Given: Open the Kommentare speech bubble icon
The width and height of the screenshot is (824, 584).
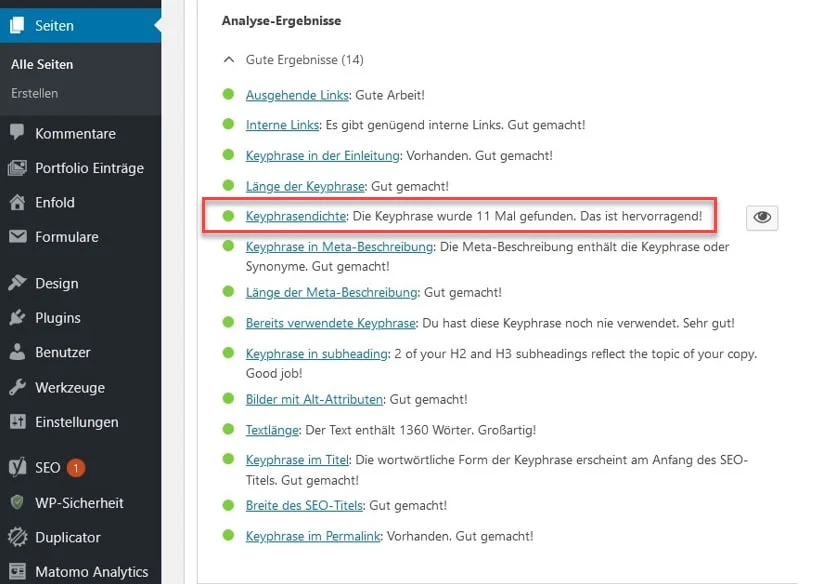Looking at the screenshot, I should point(16,133).
